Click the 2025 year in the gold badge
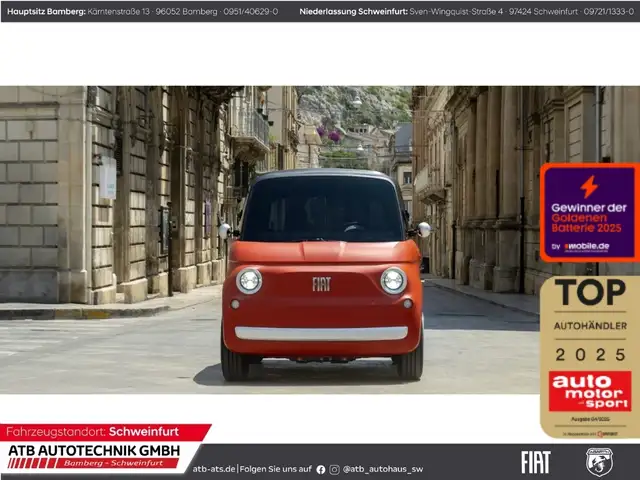 click(x=590, y=355)
